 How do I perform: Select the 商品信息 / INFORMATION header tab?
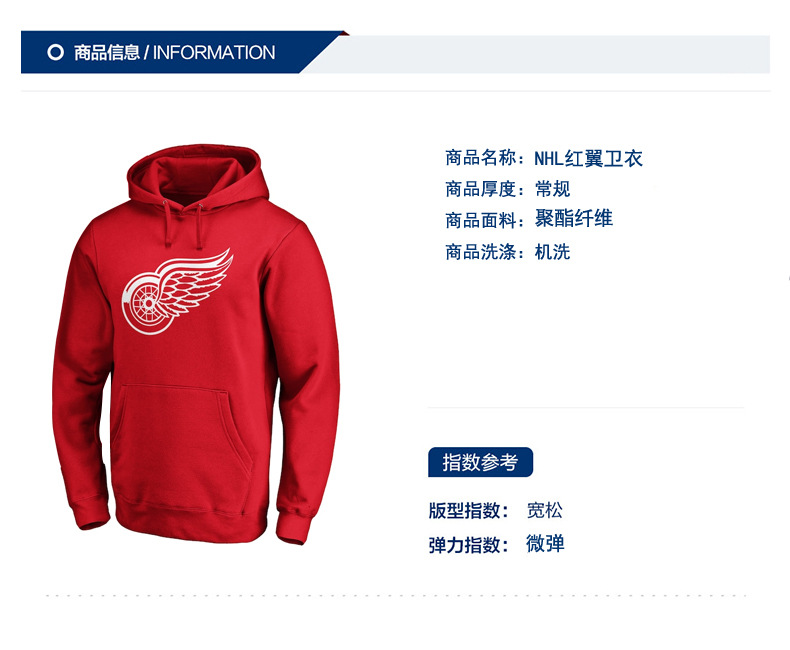[174, 52]
